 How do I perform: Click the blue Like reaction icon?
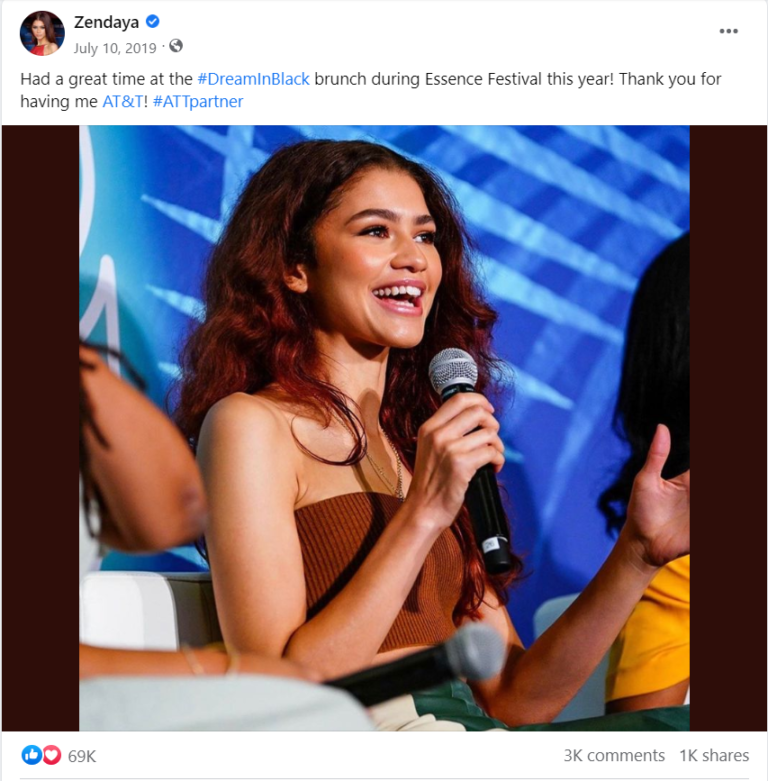pyautogui.click(x=31, y=755)
